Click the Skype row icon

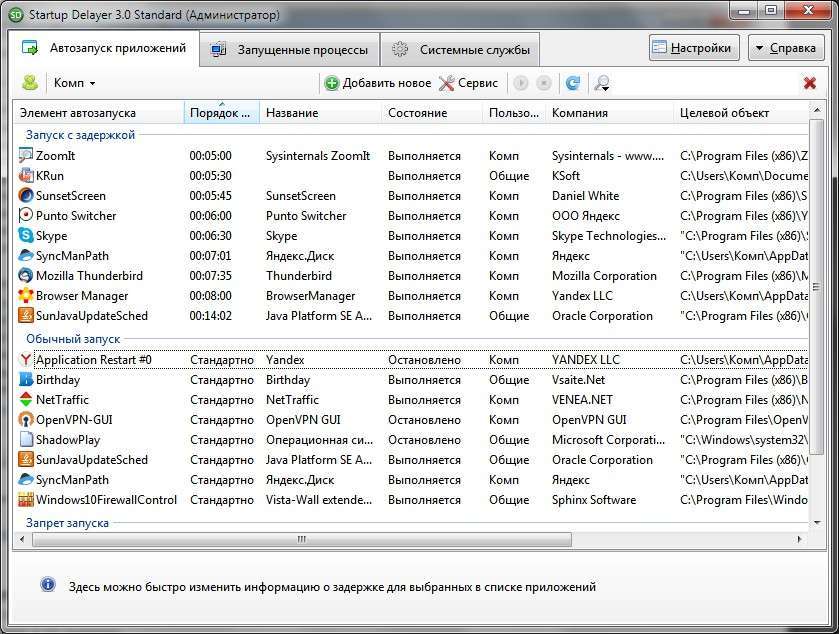click(x=26, y=235)
